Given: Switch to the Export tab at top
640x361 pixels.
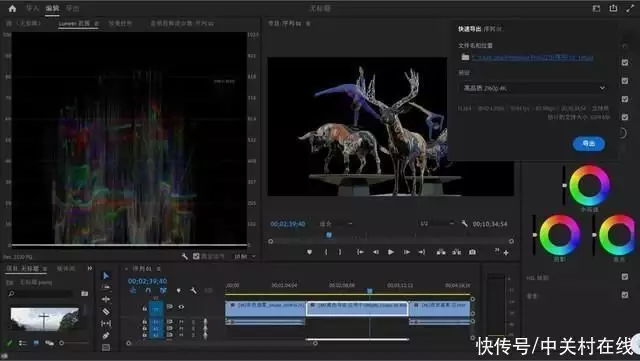Looking at the screenshot, I should click(73, 8).
